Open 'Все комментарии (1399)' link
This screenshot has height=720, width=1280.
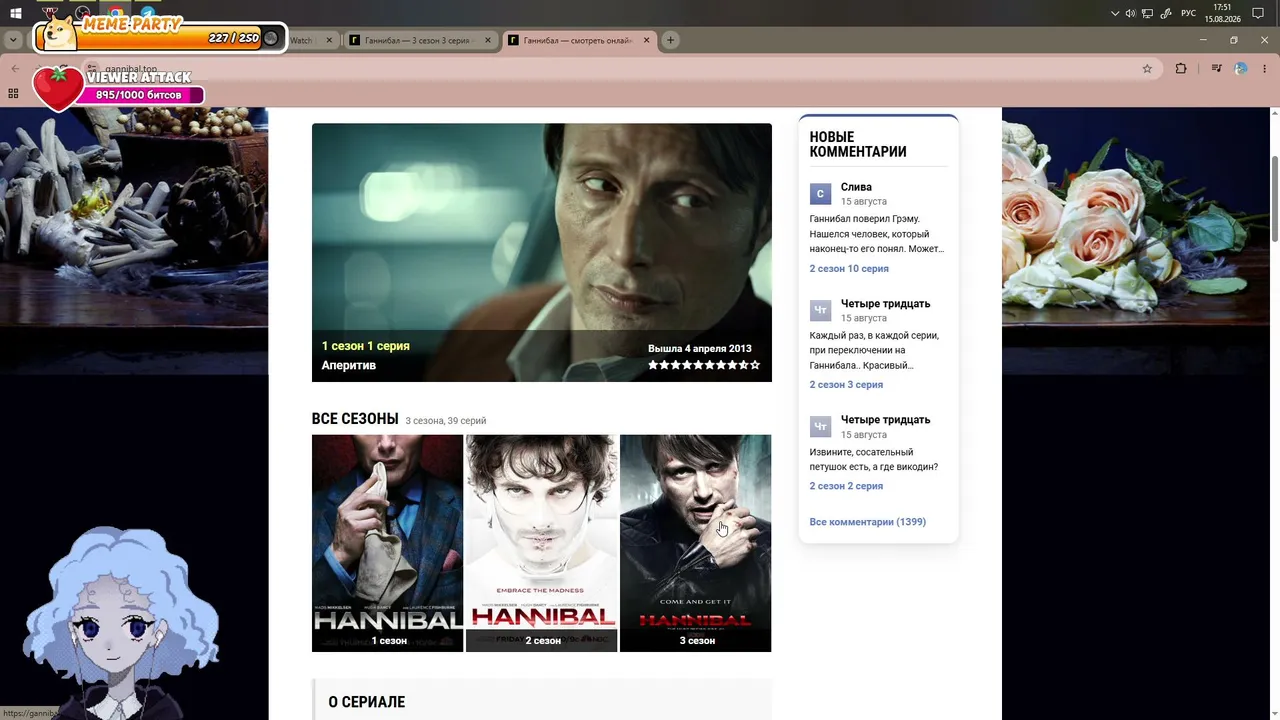[868, 522]
